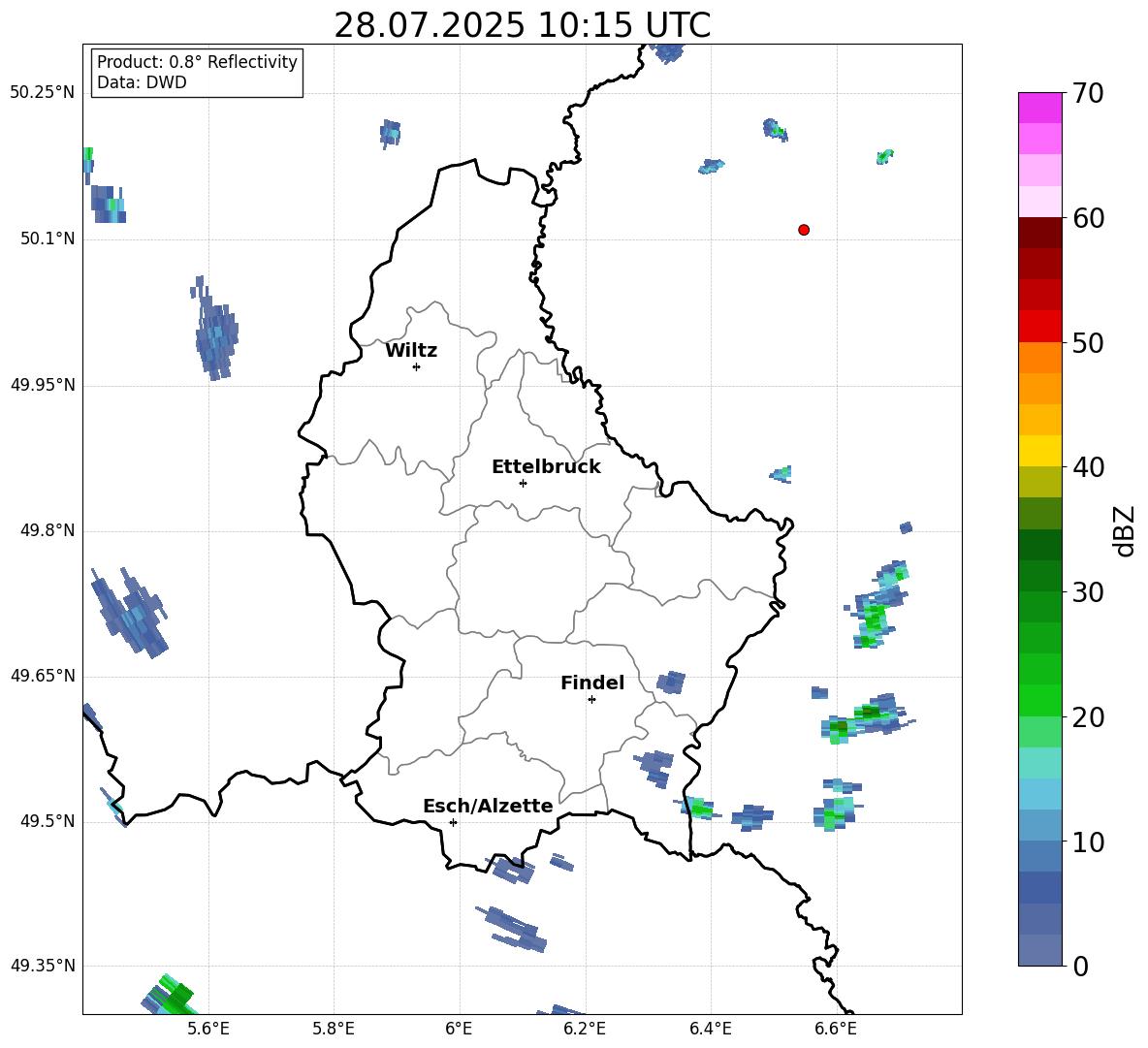Click the 50.1°N latitude label
This screenshot has height=1048, width=1148.
click(48, 238)
